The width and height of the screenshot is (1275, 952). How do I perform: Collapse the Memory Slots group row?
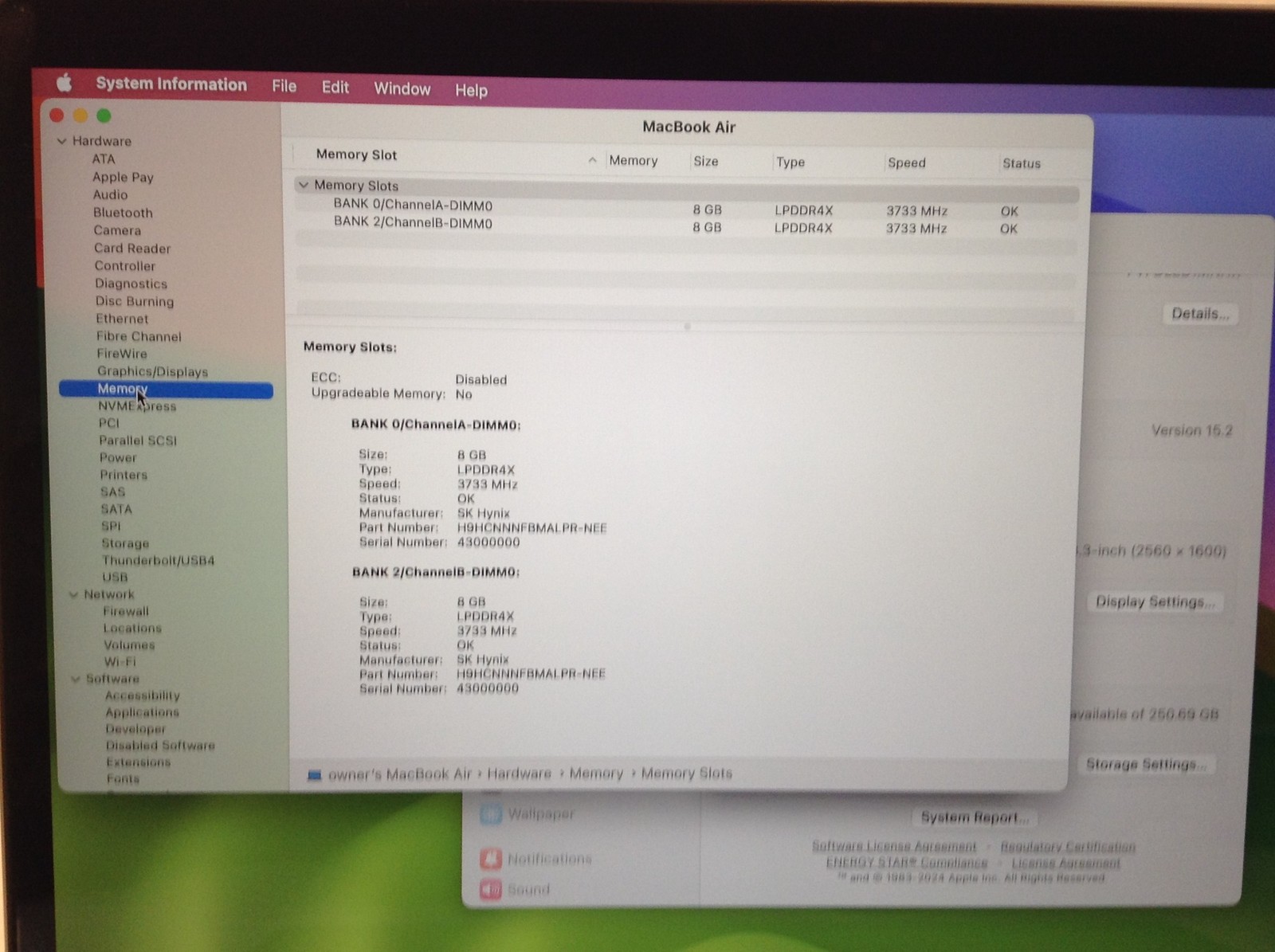[303, 185]
